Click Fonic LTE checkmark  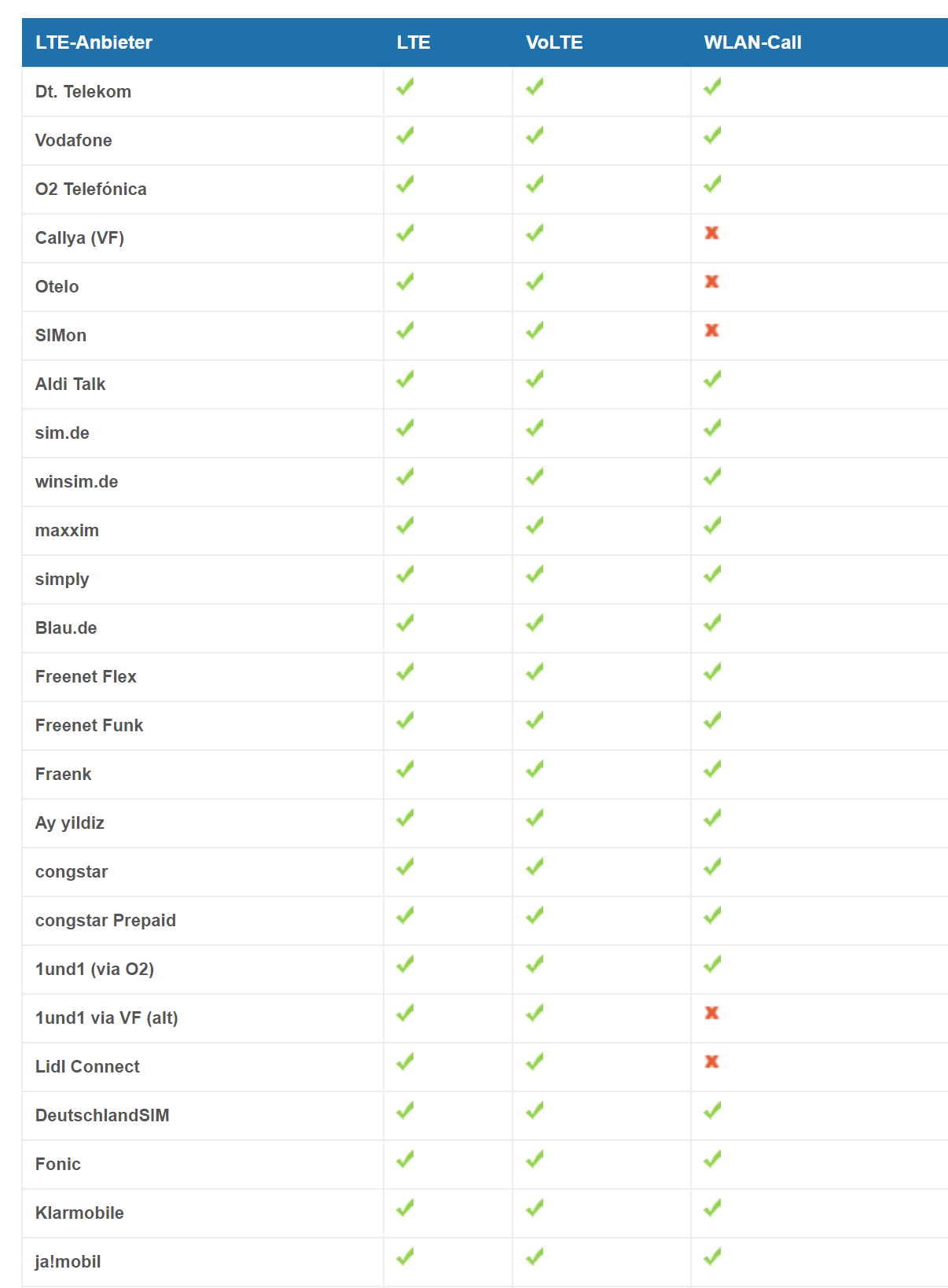(405, 1159)
